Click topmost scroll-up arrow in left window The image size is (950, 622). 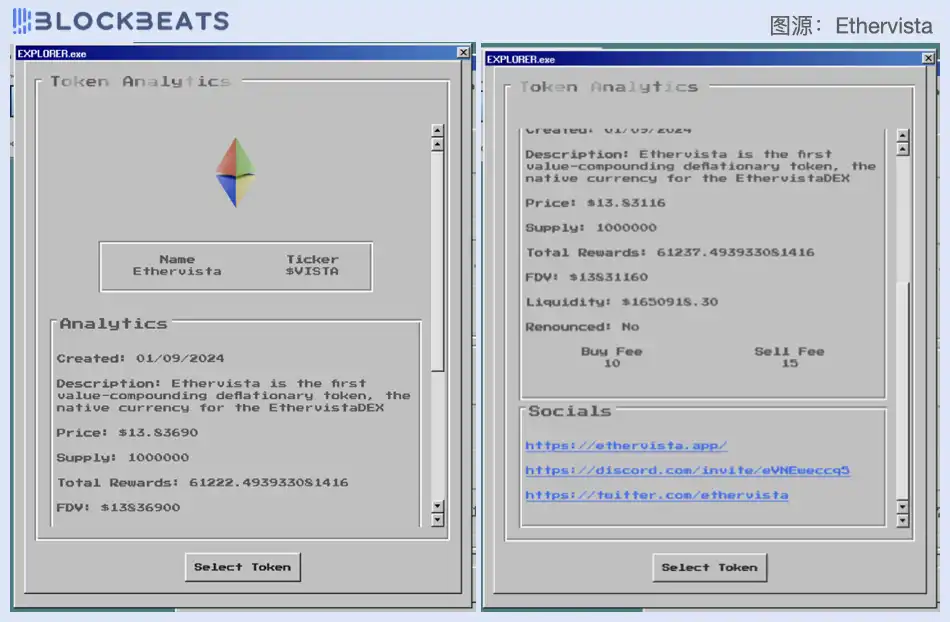(x=437, y=130)
